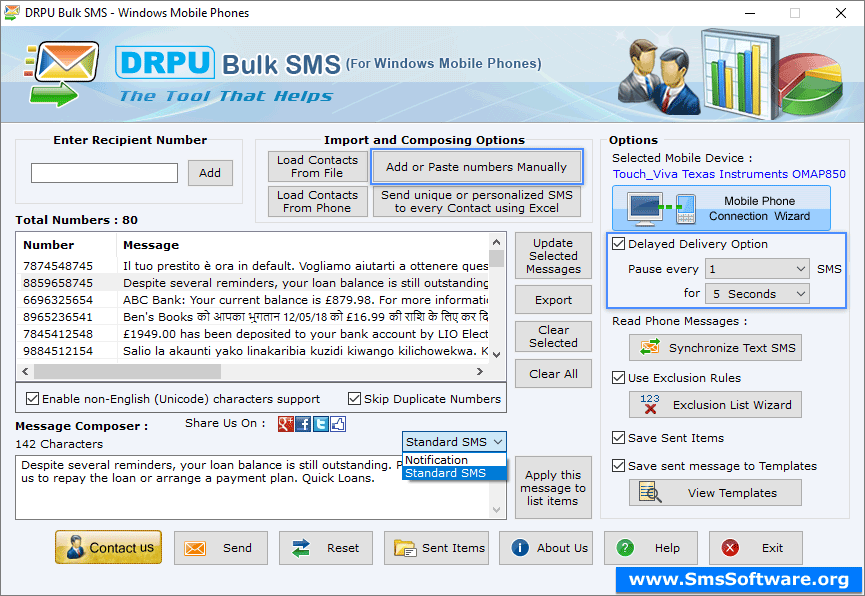Minimize the DRPU Bulk SMS window

[x=750, y=13]
